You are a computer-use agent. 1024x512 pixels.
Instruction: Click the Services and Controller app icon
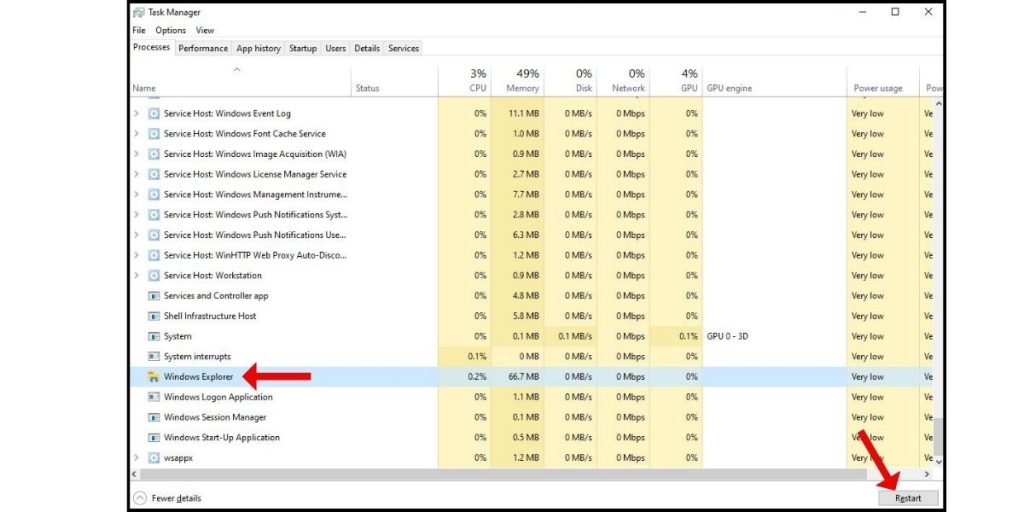153,296
